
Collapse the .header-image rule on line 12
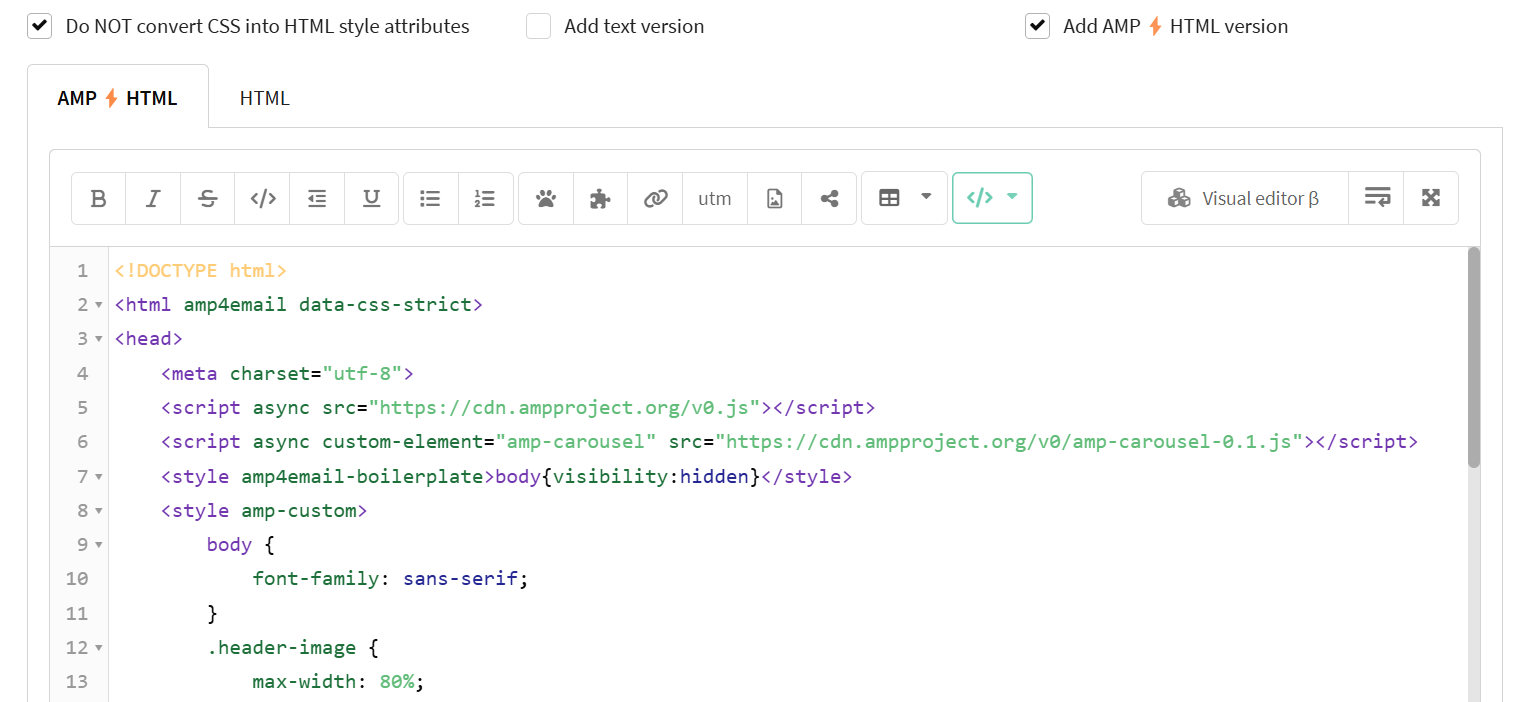pos(98,648)
